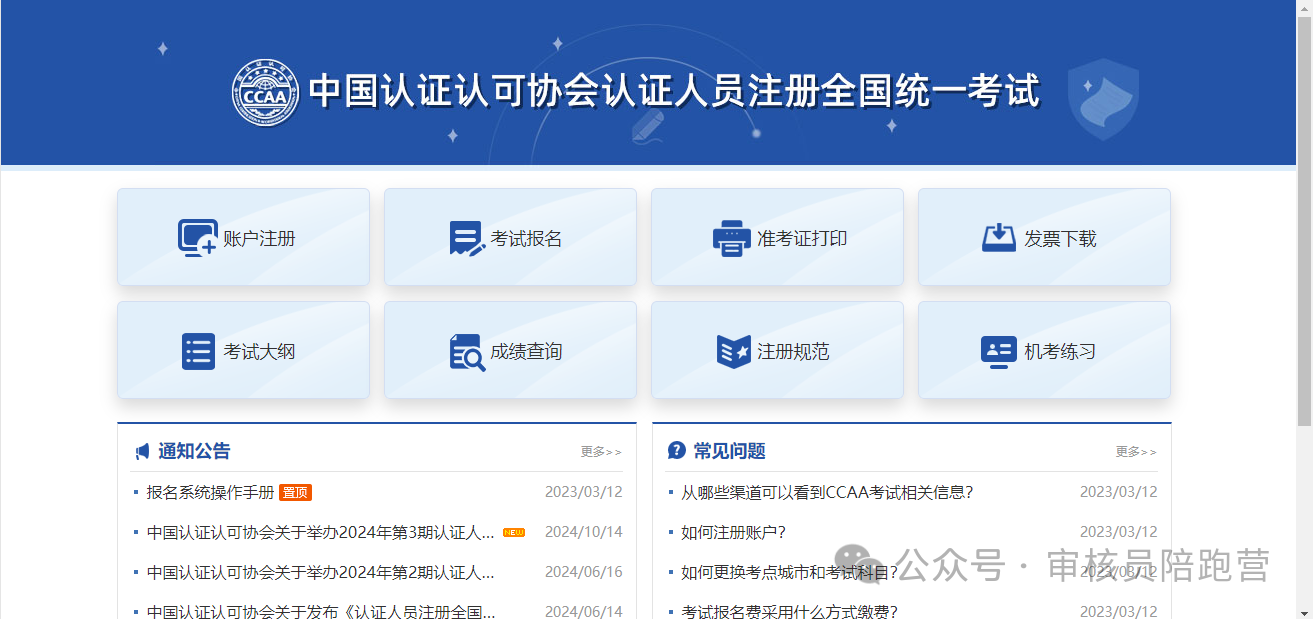Open the 考试大纲 list icon
The height and width of the screenshot is (619, 1313).
coord(198,352)
